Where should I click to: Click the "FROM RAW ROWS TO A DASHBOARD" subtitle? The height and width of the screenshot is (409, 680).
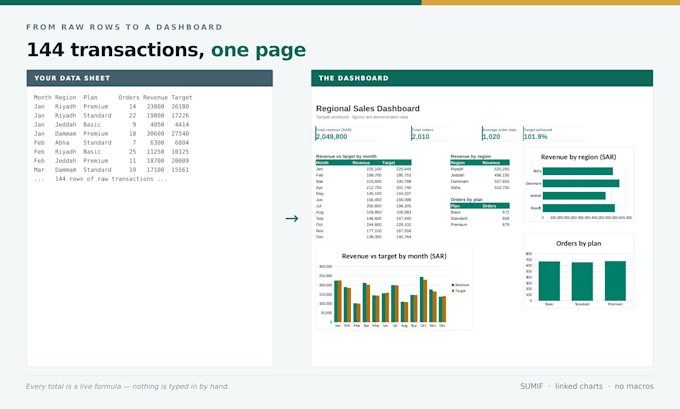124,27
